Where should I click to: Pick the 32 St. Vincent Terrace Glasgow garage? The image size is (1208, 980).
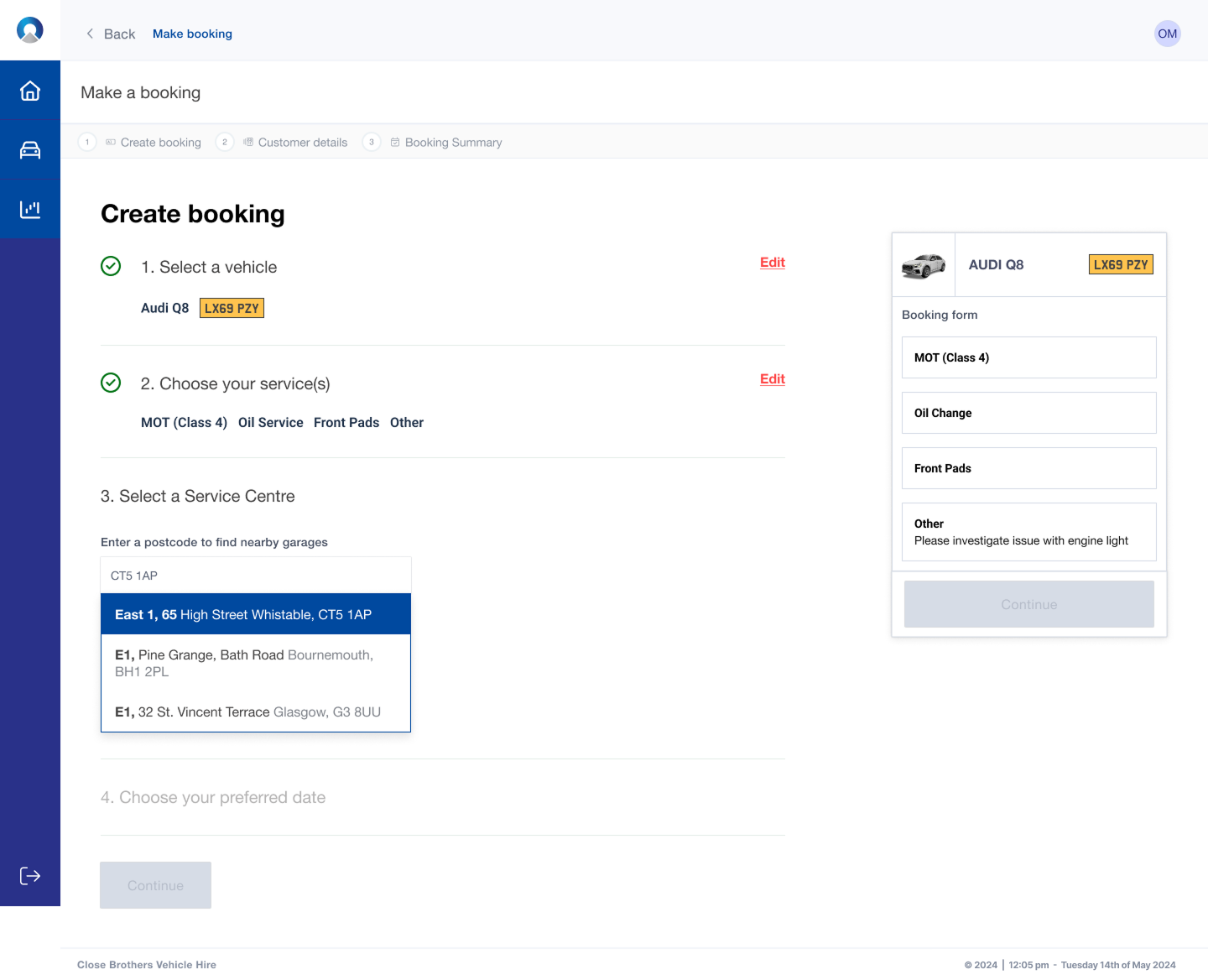tap(256, 712)
